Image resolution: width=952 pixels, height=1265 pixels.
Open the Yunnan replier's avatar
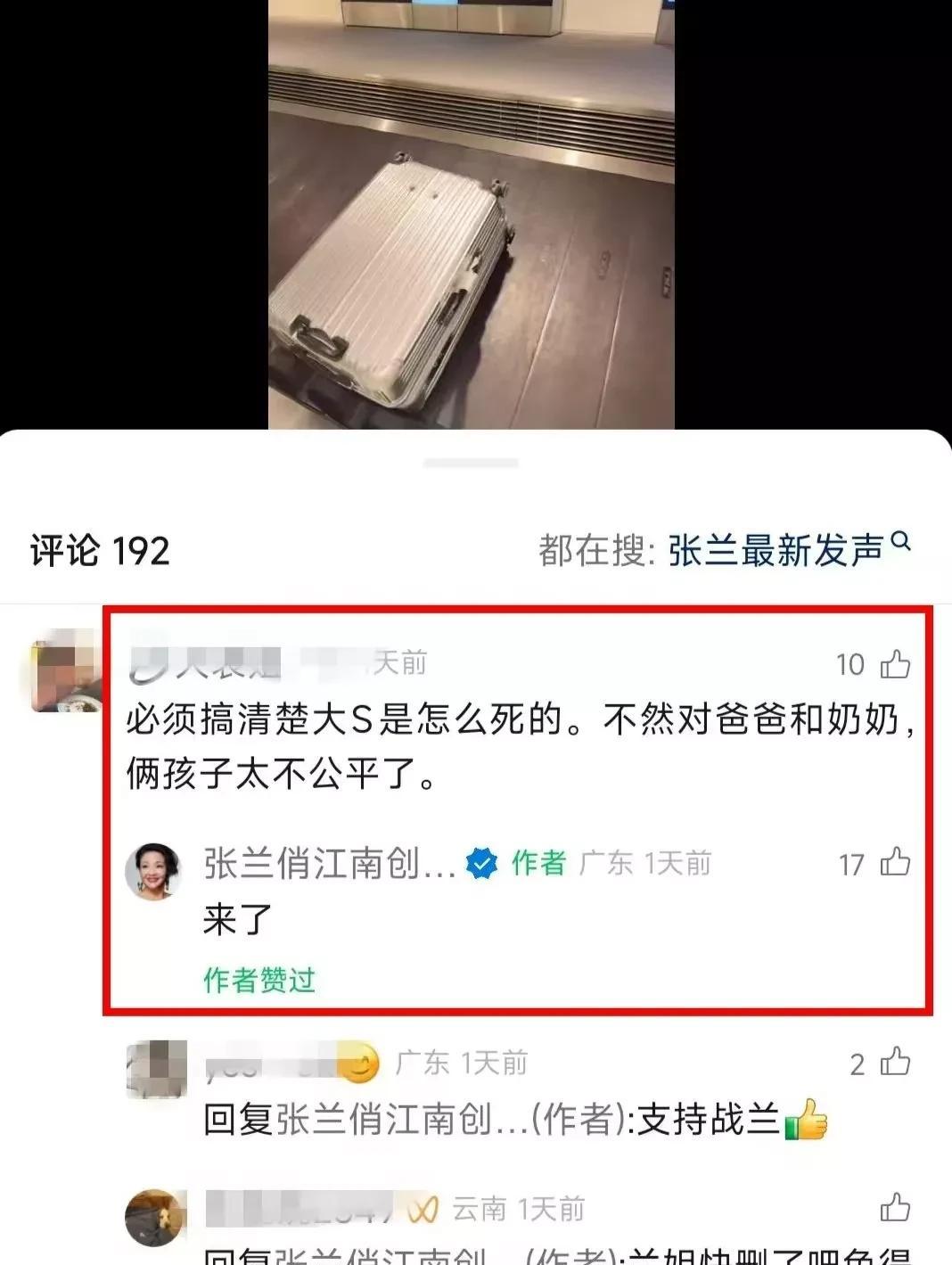click(x=155, y=1217)
